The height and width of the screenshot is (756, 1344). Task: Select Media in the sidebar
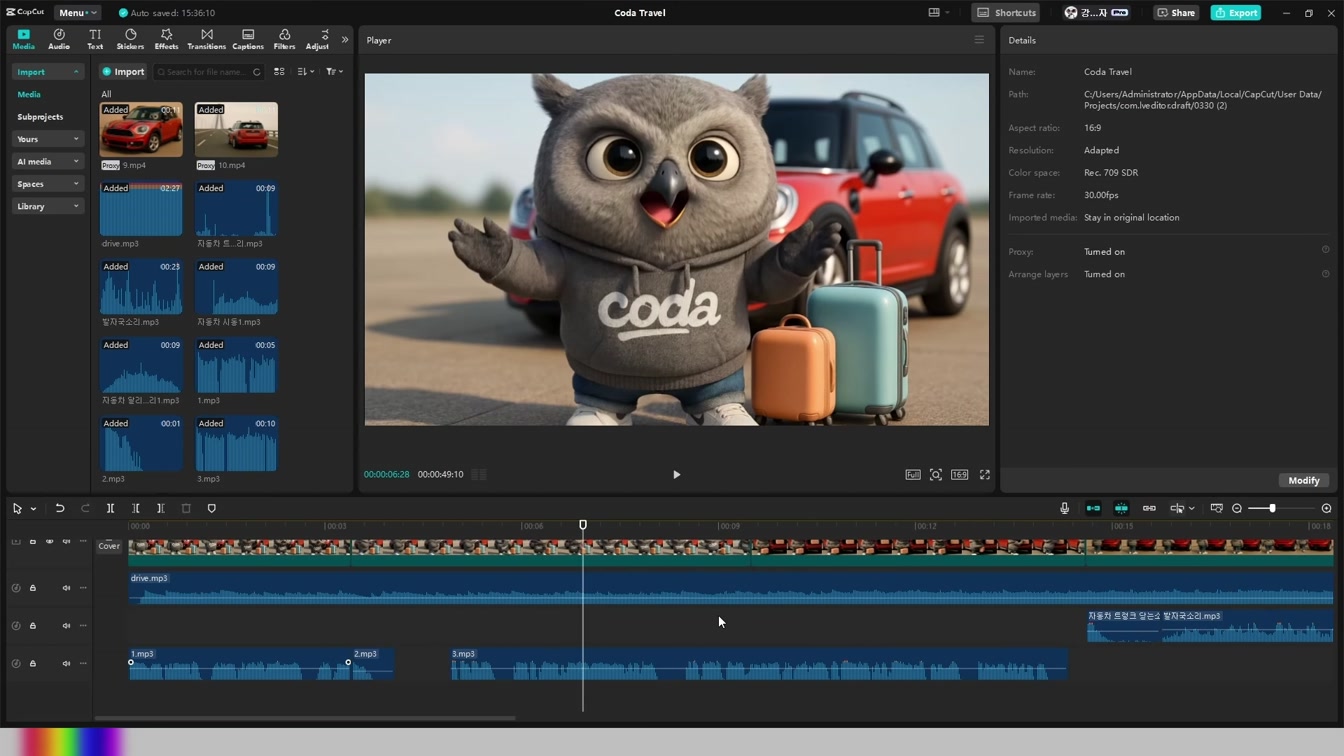pyautogui.click(x=29, y=94)
